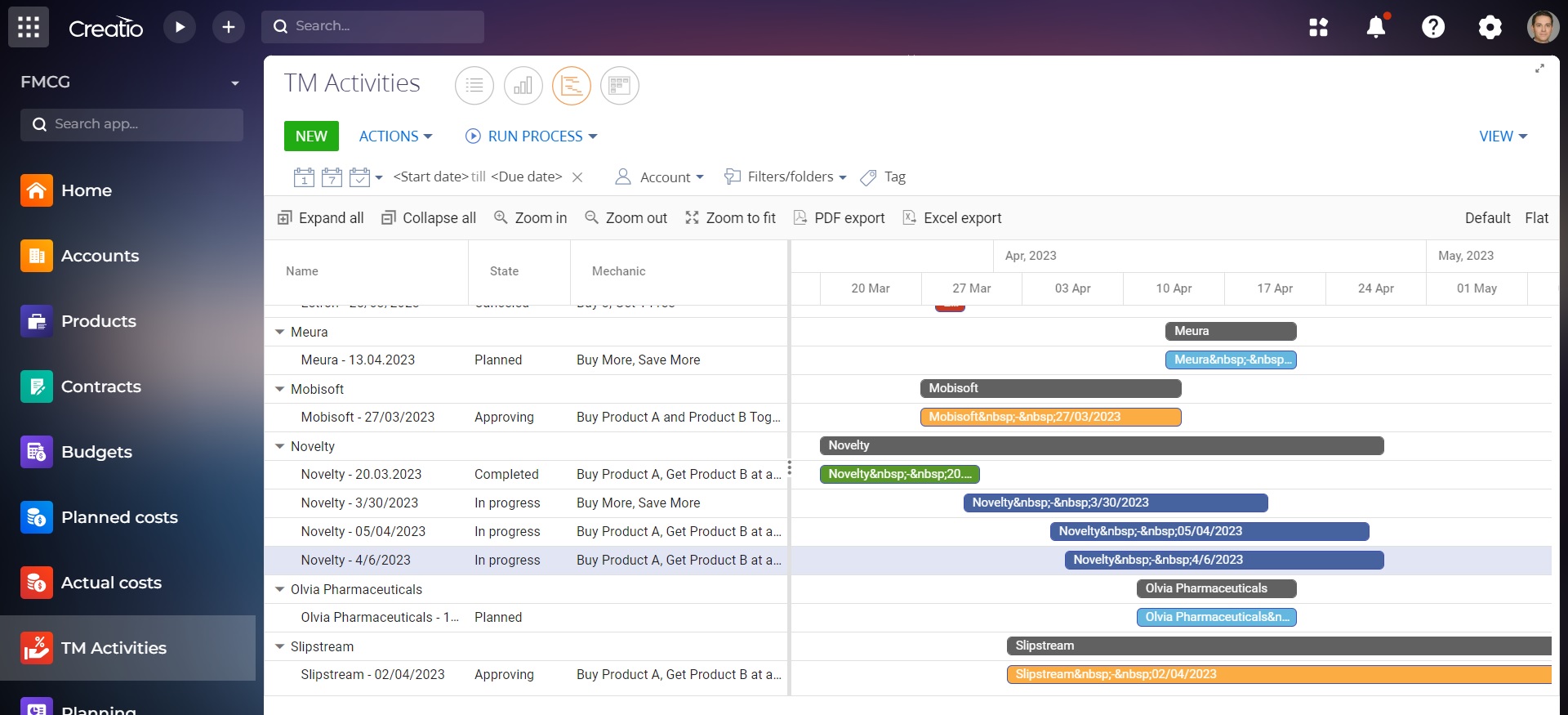The width and height of the screenshot is (1568, 715).
Task: Click the global Search field
Action: [x=372, y=27]
